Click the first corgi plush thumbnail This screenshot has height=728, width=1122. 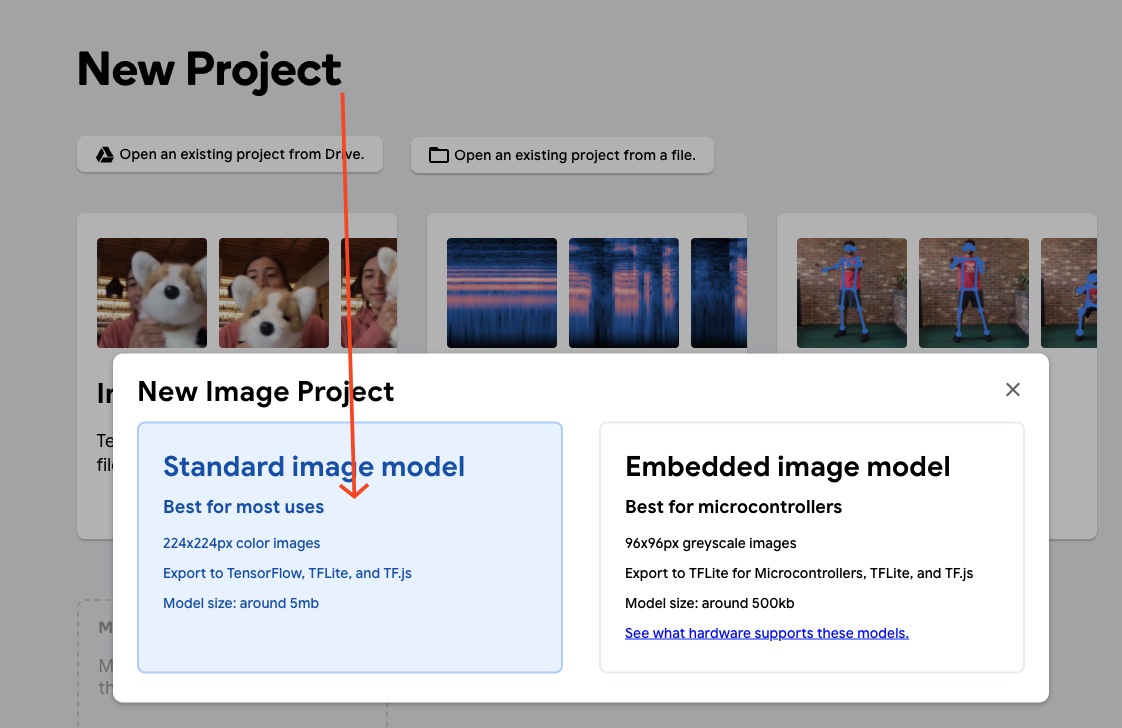tap(152, 293)
